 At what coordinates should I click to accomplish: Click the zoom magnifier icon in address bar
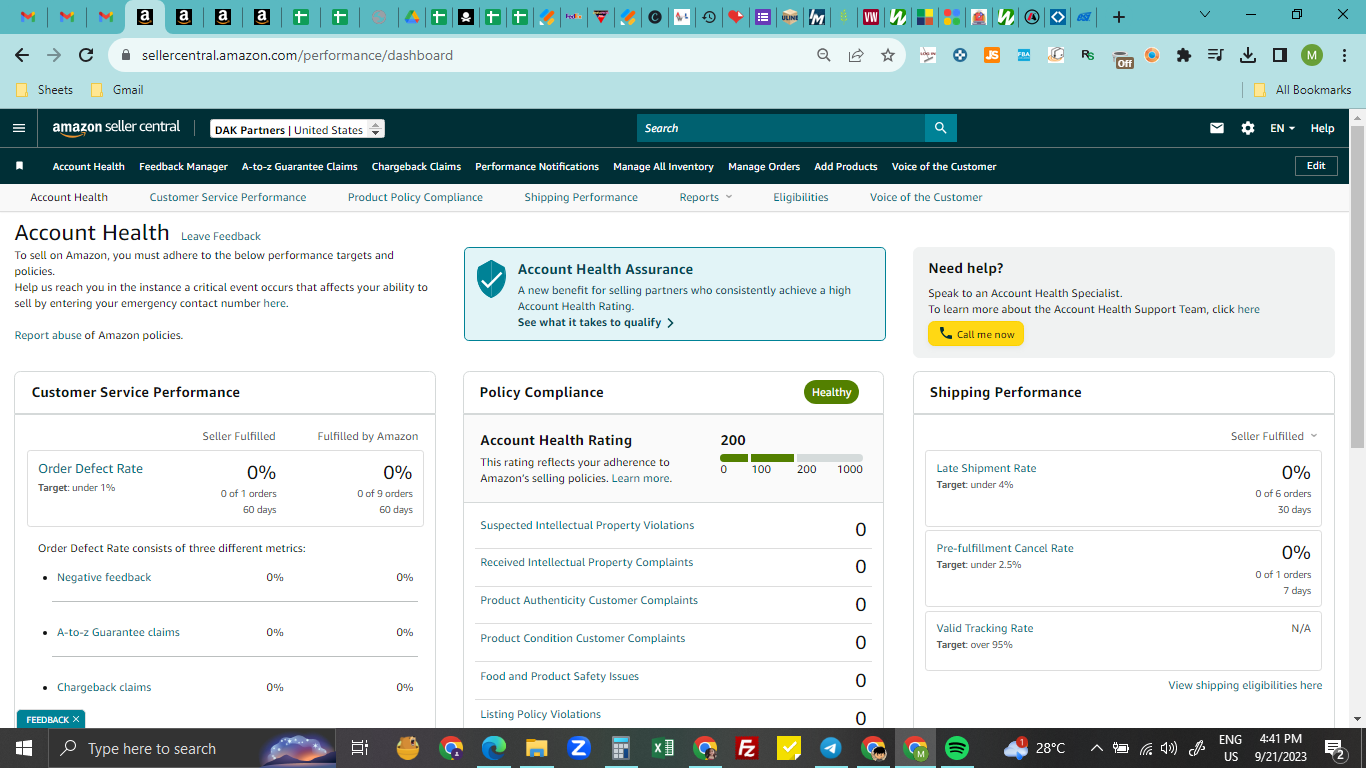click(824, 55)
